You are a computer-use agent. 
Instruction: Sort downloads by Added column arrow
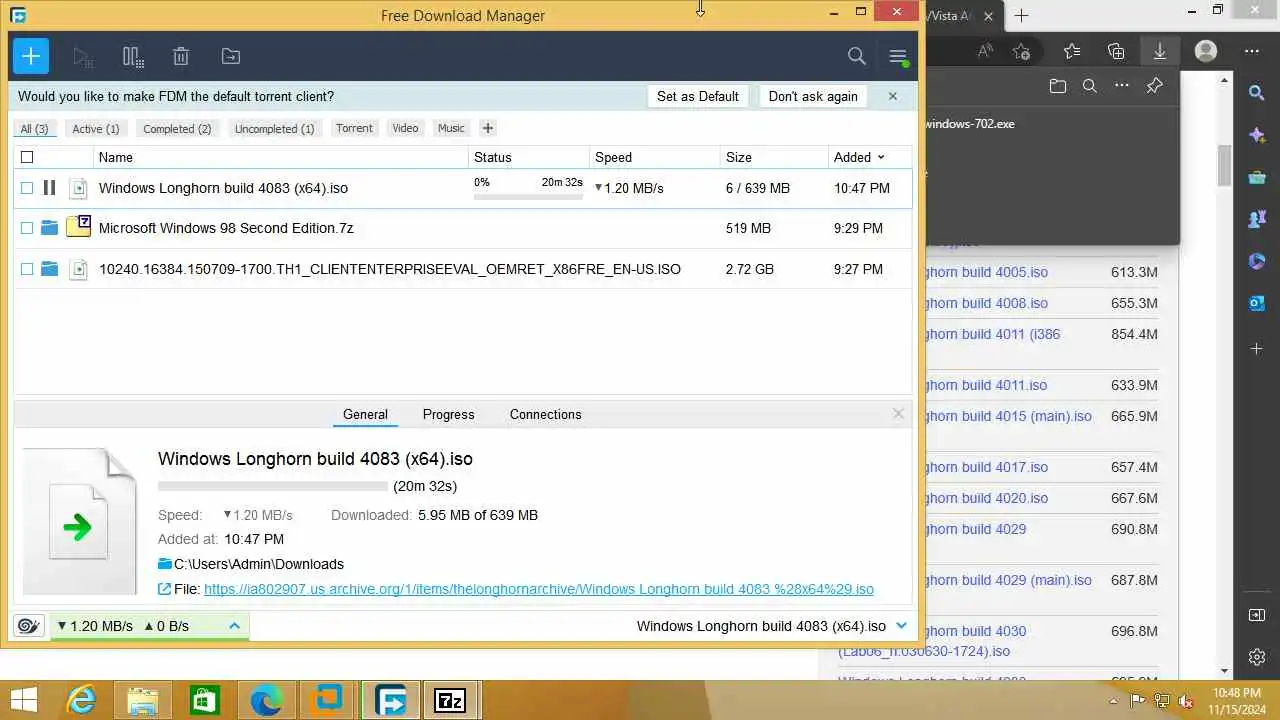point(881,157)
